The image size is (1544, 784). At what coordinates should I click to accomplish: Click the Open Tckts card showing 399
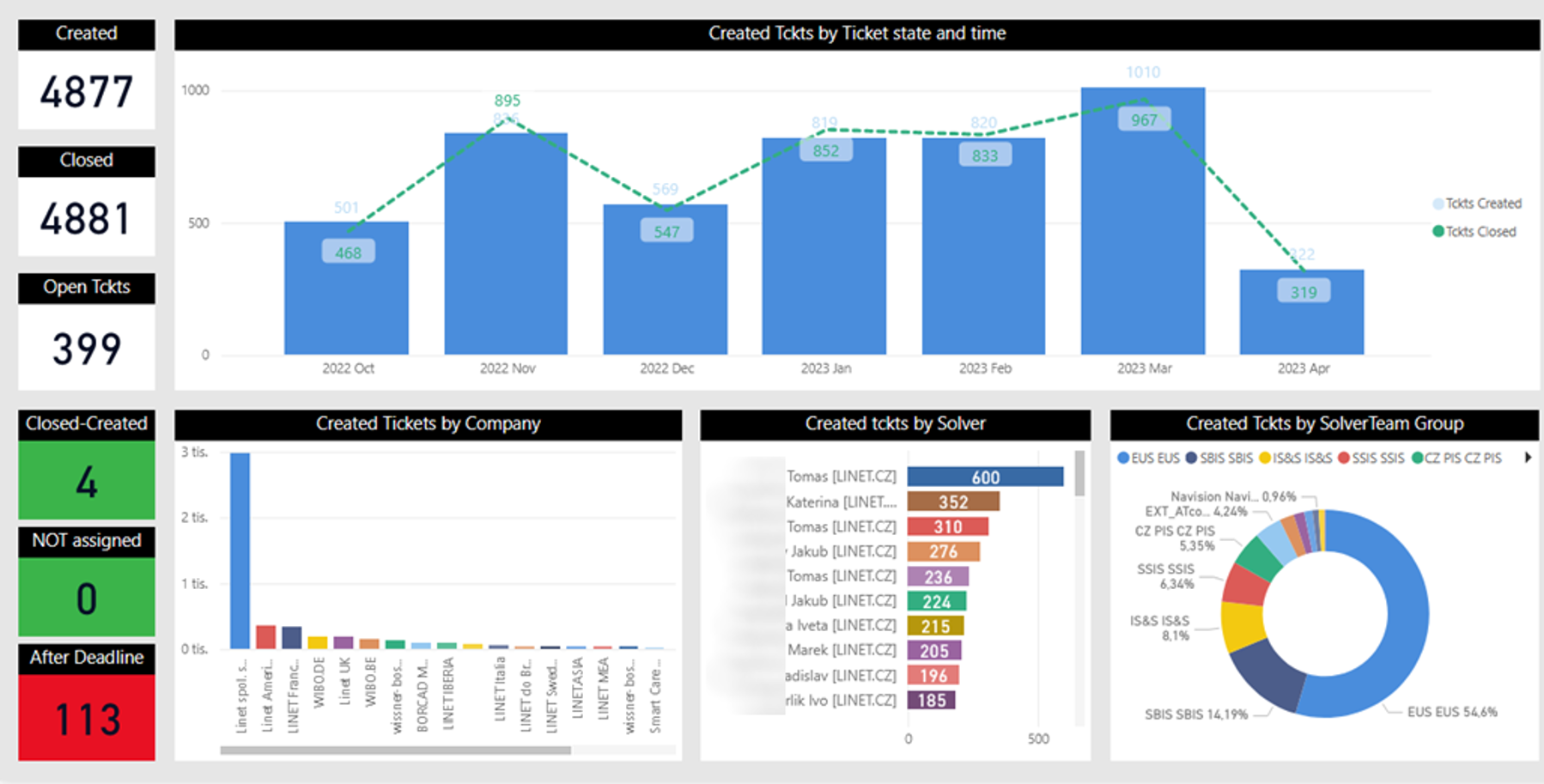pyautogui.click(x=87, y=348)
